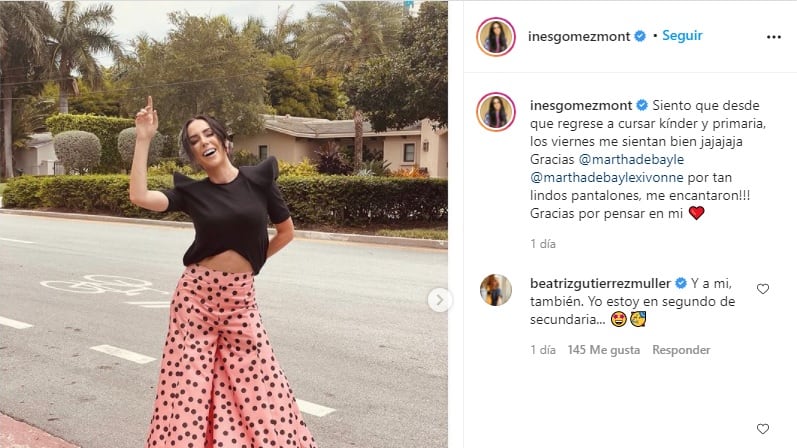Click the post photo of the woman
Viewport: 797px width, 448px height.
pos(224,224)
